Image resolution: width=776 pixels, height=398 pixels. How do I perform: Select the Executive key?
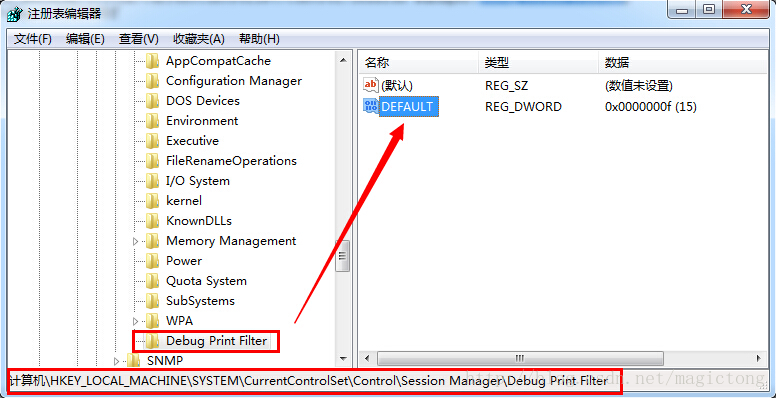pyautogui.click(x=193, y=141)
